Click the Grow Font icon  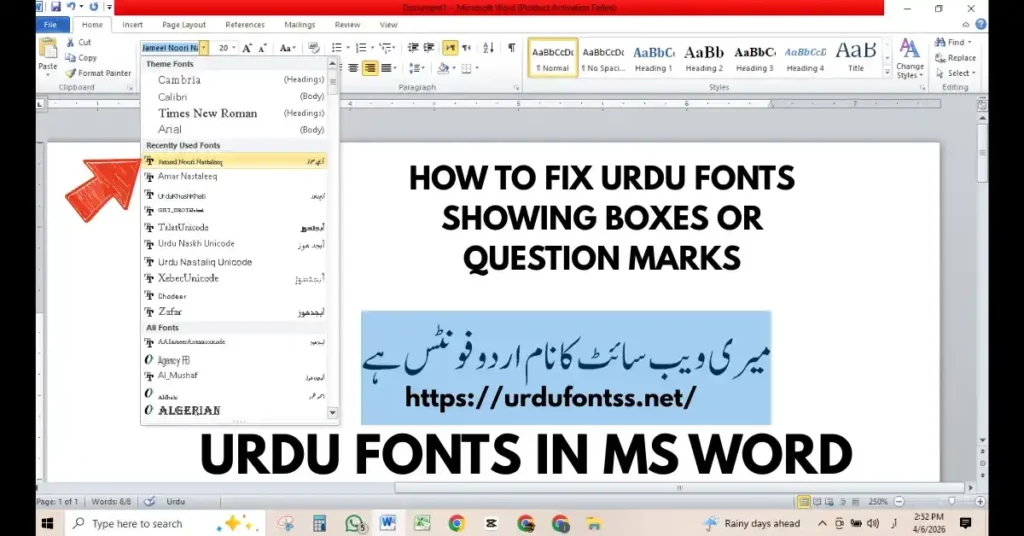point(247,48)
